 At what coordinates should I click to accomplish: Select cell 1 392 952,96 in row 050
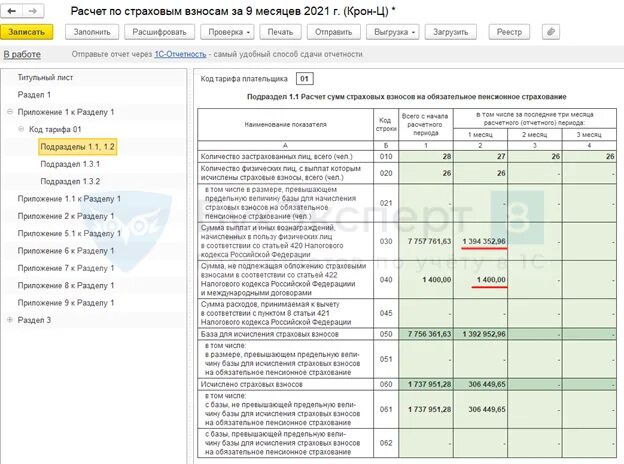click(480, 334)
